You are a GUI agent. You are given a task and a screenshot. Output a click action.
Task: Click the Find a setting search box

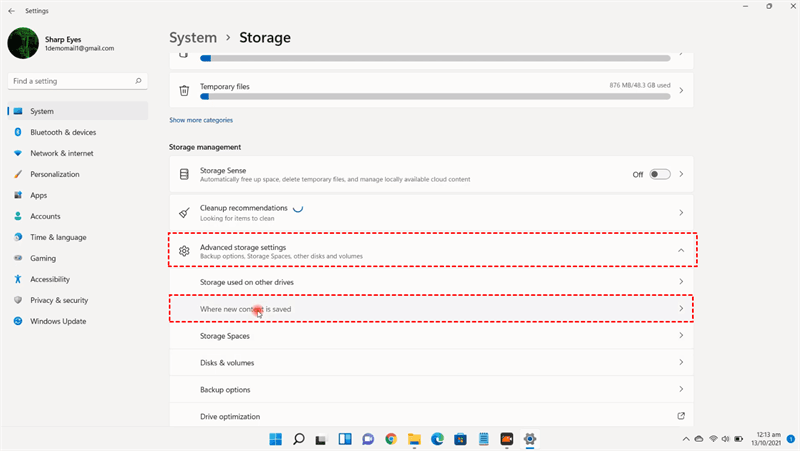click(76, 80)
